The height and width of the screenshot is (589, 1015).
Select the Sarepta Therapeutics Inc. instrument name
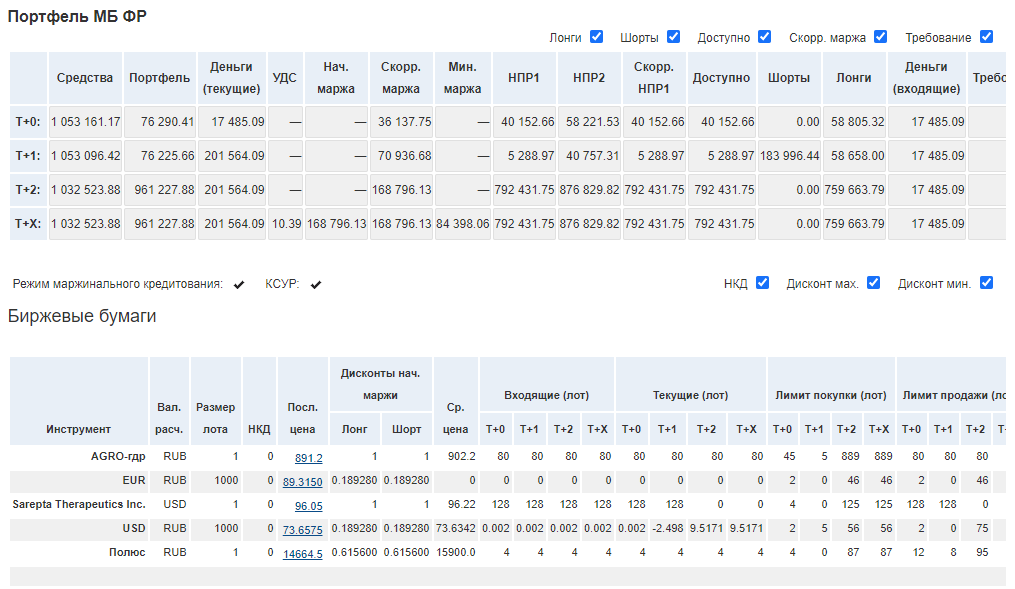point(79,505)
